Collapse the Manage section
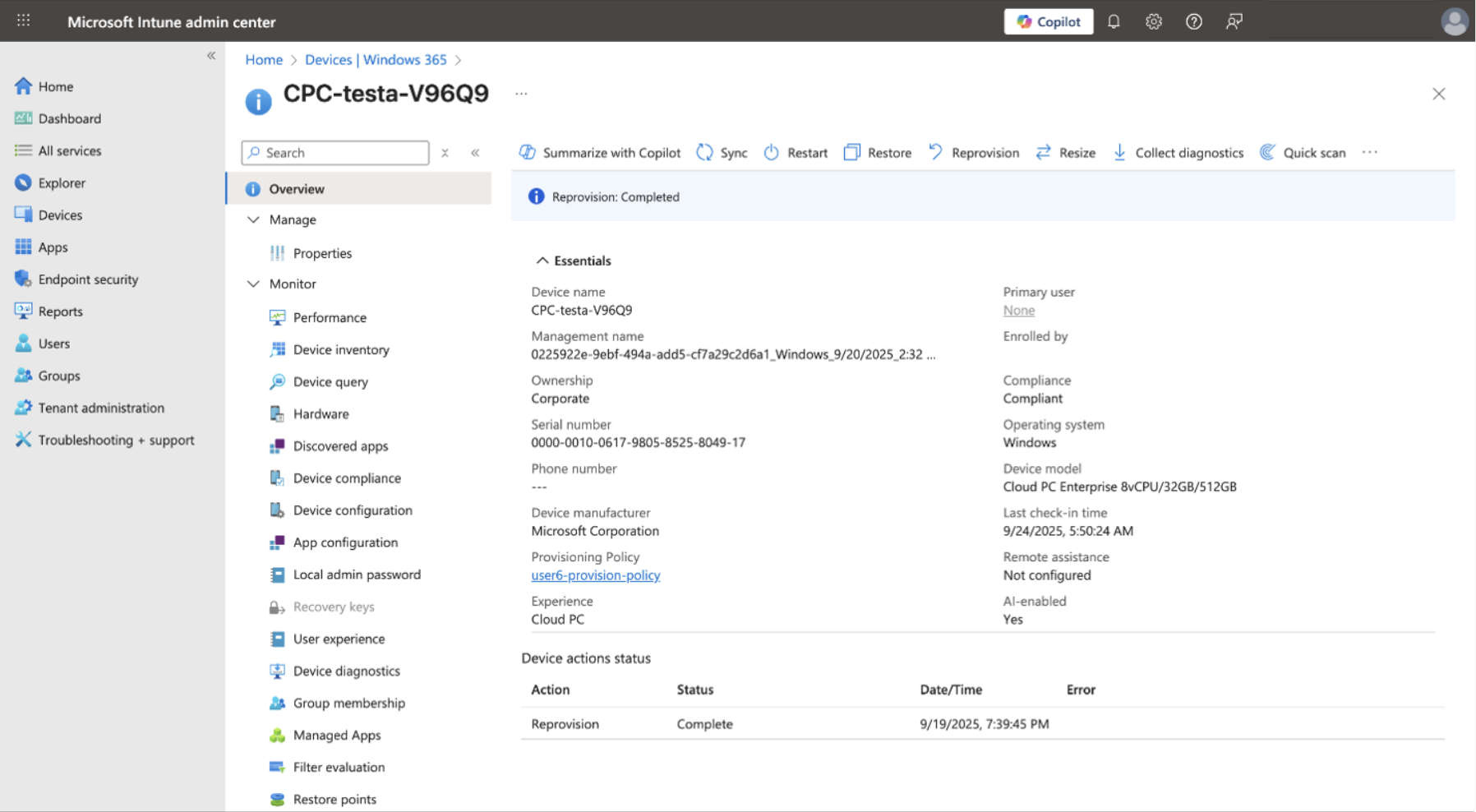Viewport: 1476px width, 812px height. [254, 219]
